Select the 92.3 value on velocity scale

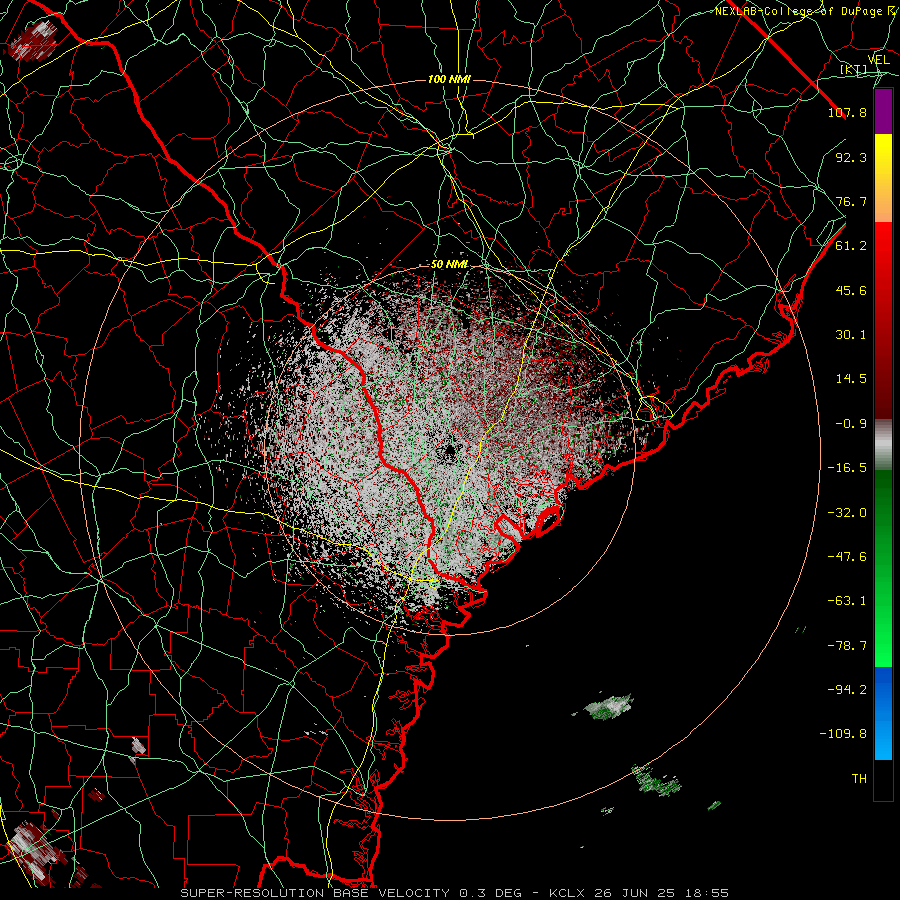(851, 157)
